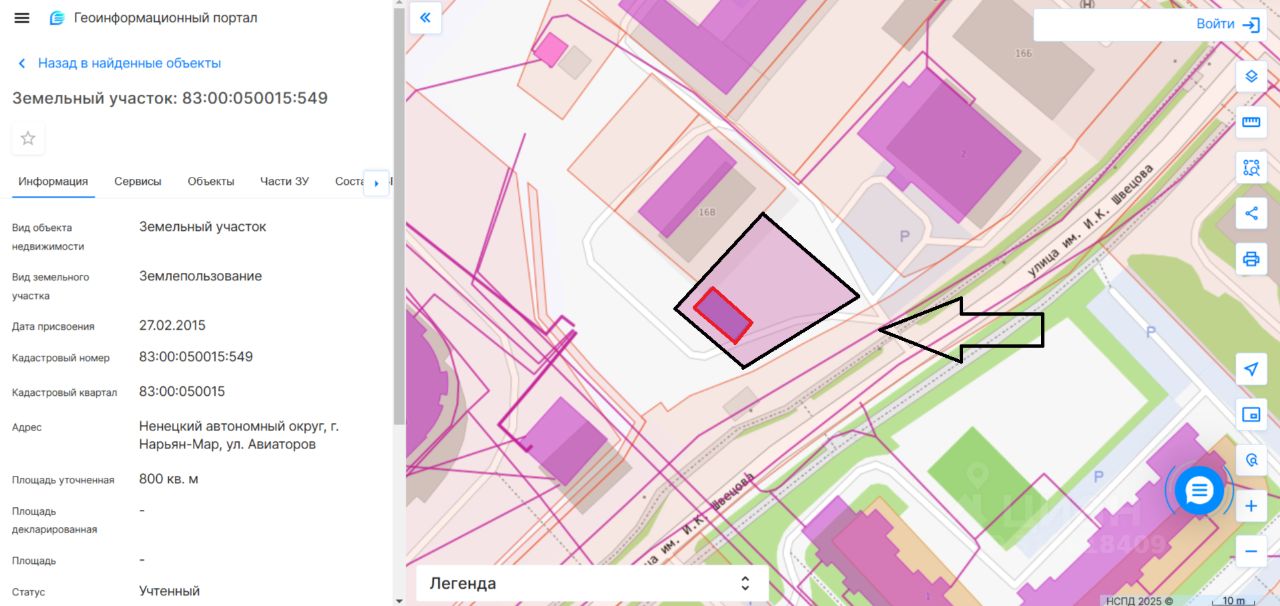
Task: Open the hamburger main menu
Action: click(22, 18)
